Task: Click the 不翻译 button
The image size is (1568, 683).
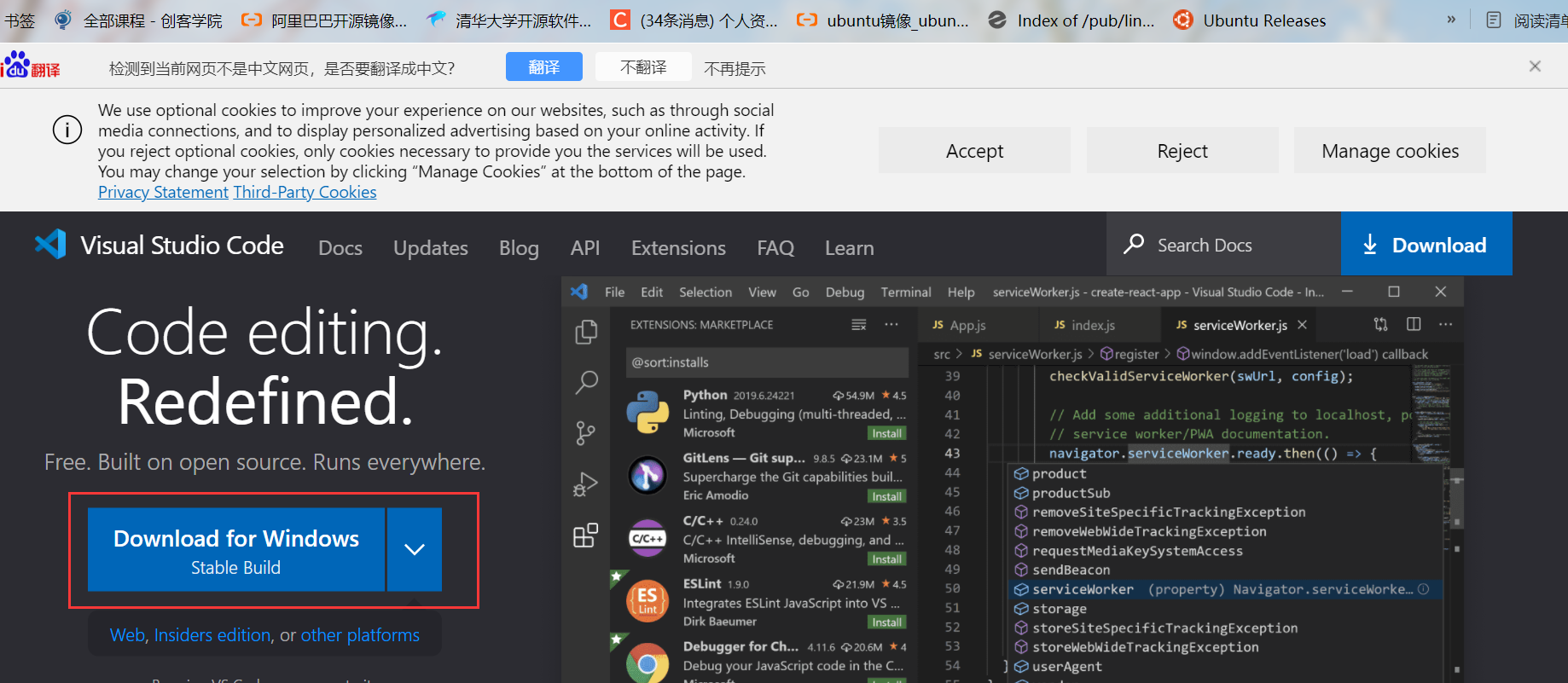Action: tap(643, 67)
